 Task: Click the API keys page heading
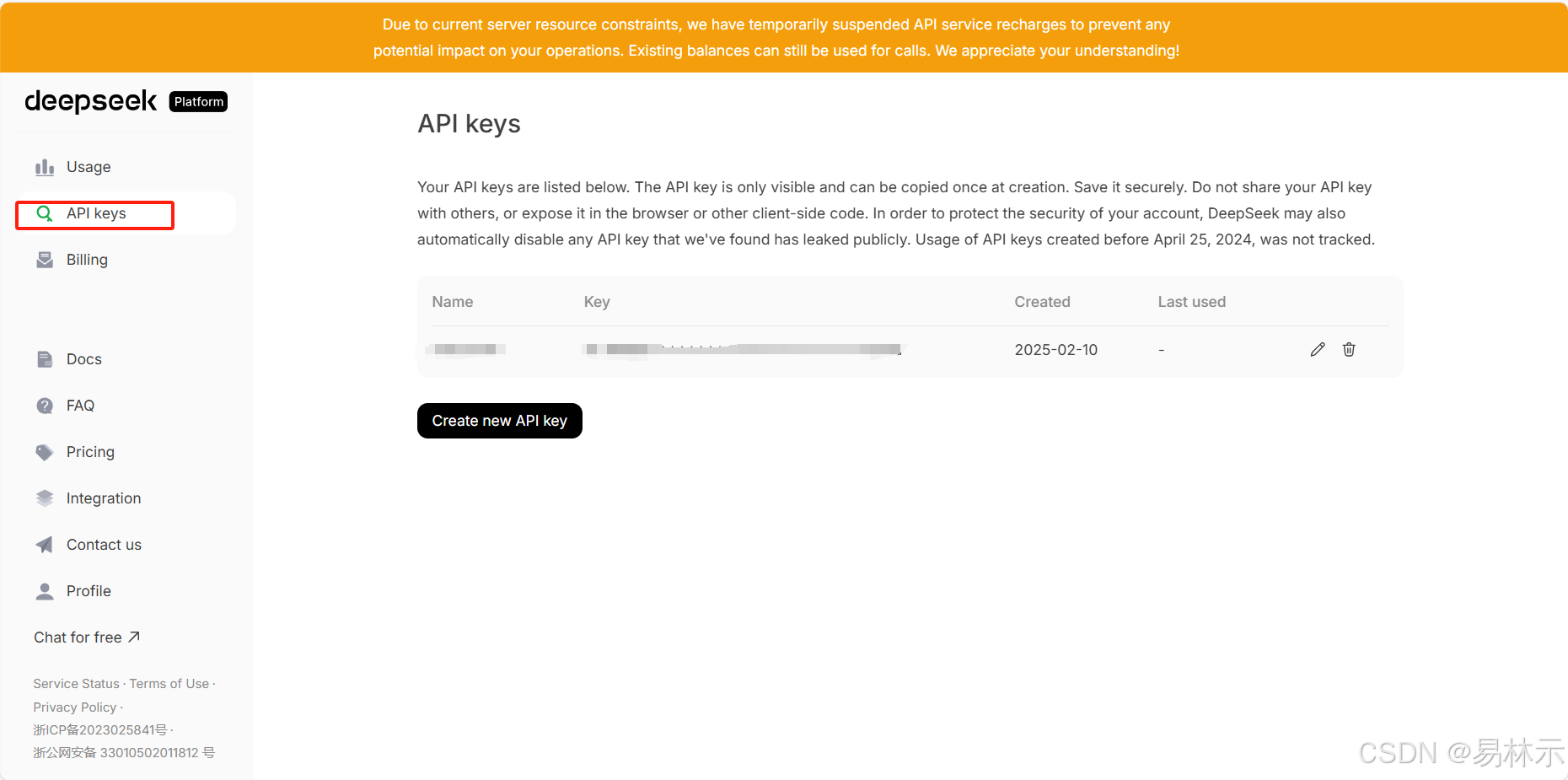(x=469, y=124)
